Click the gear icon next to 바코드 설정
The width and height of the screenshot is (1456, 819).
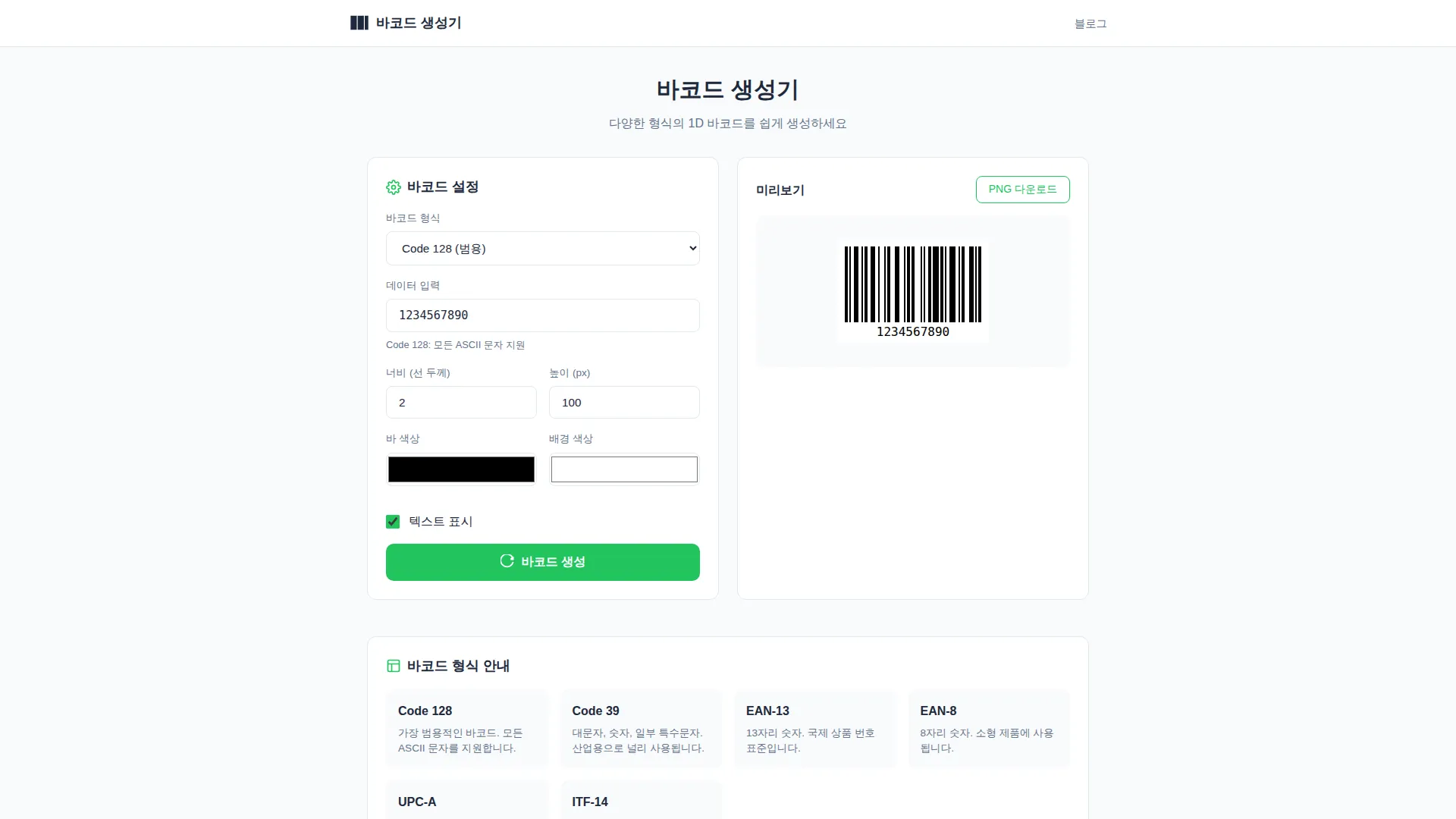coord(393,187)
